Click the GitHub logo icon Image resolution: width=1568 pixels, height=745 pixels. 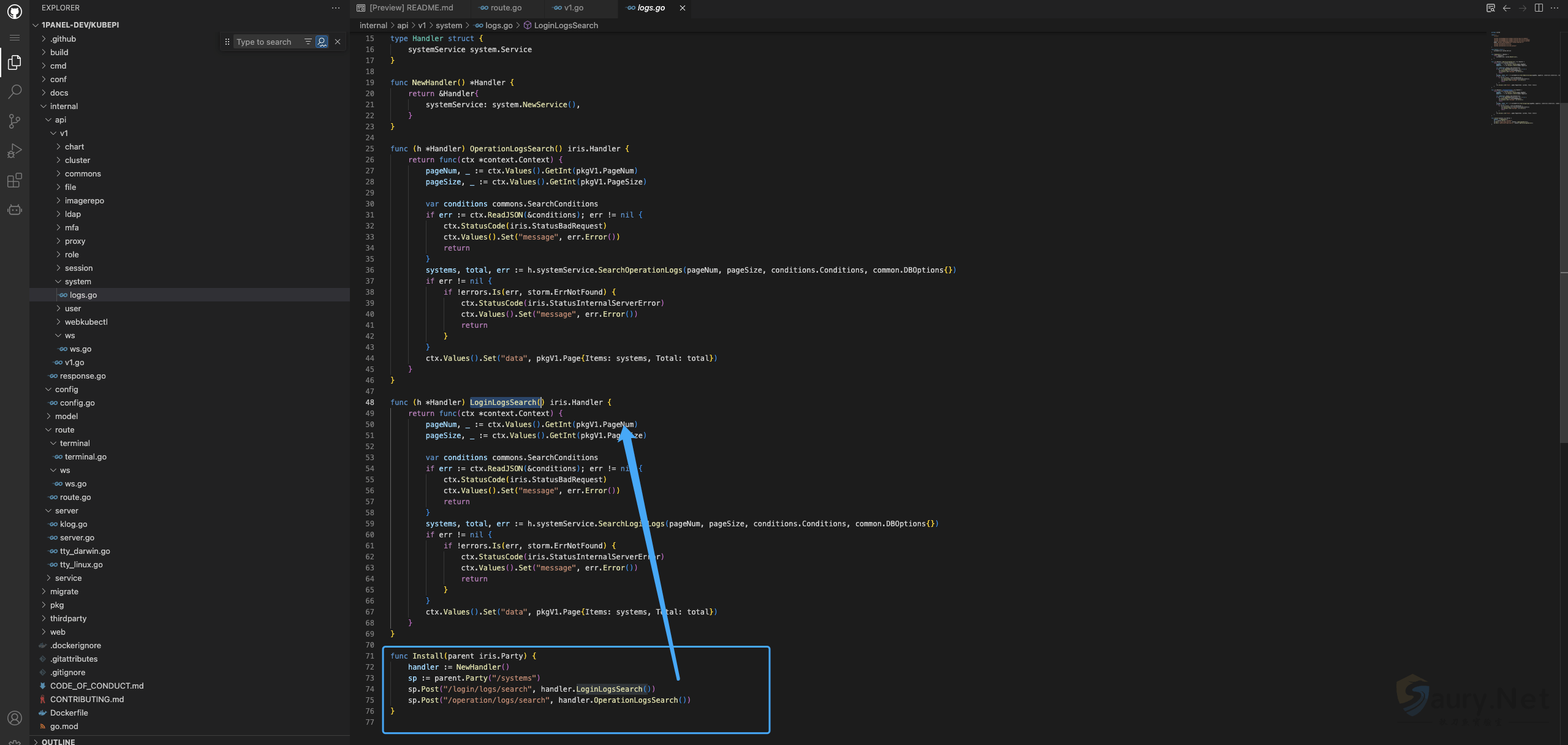coord(15,12)
